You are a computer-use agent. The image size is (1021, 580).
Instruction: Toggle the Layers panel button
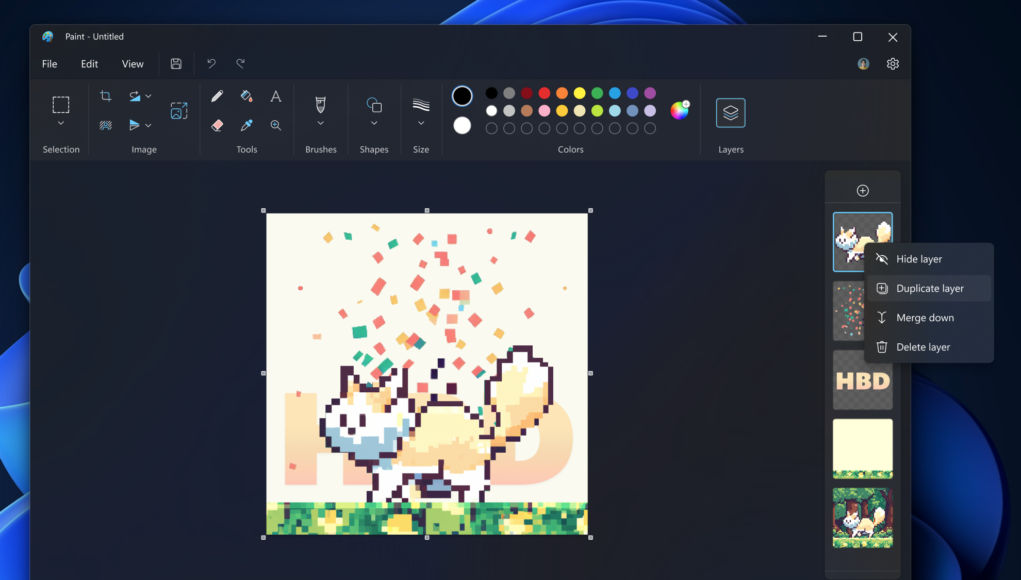731,113
